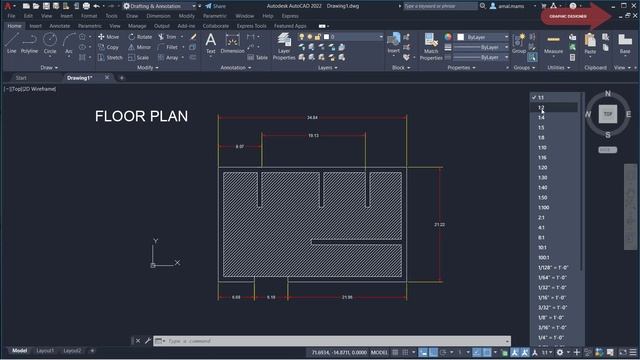Viewport: 640px width, 360px height.
Task: Select scale 1:50 from list
Action: [x=553, y=198]
